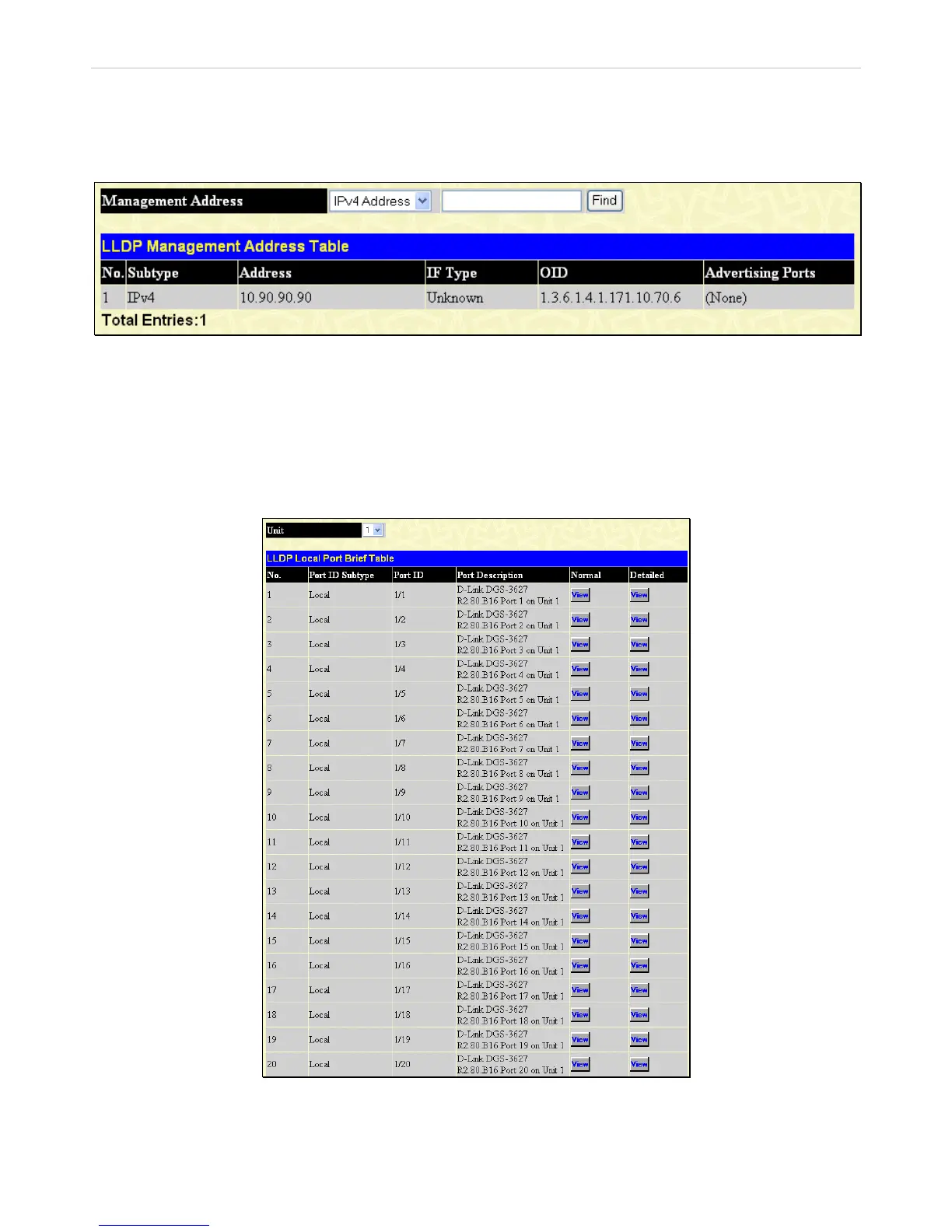Screen dimensions: 952x1232
Task: Click Detailed View button for port 1/15
Action: [639, 941]
